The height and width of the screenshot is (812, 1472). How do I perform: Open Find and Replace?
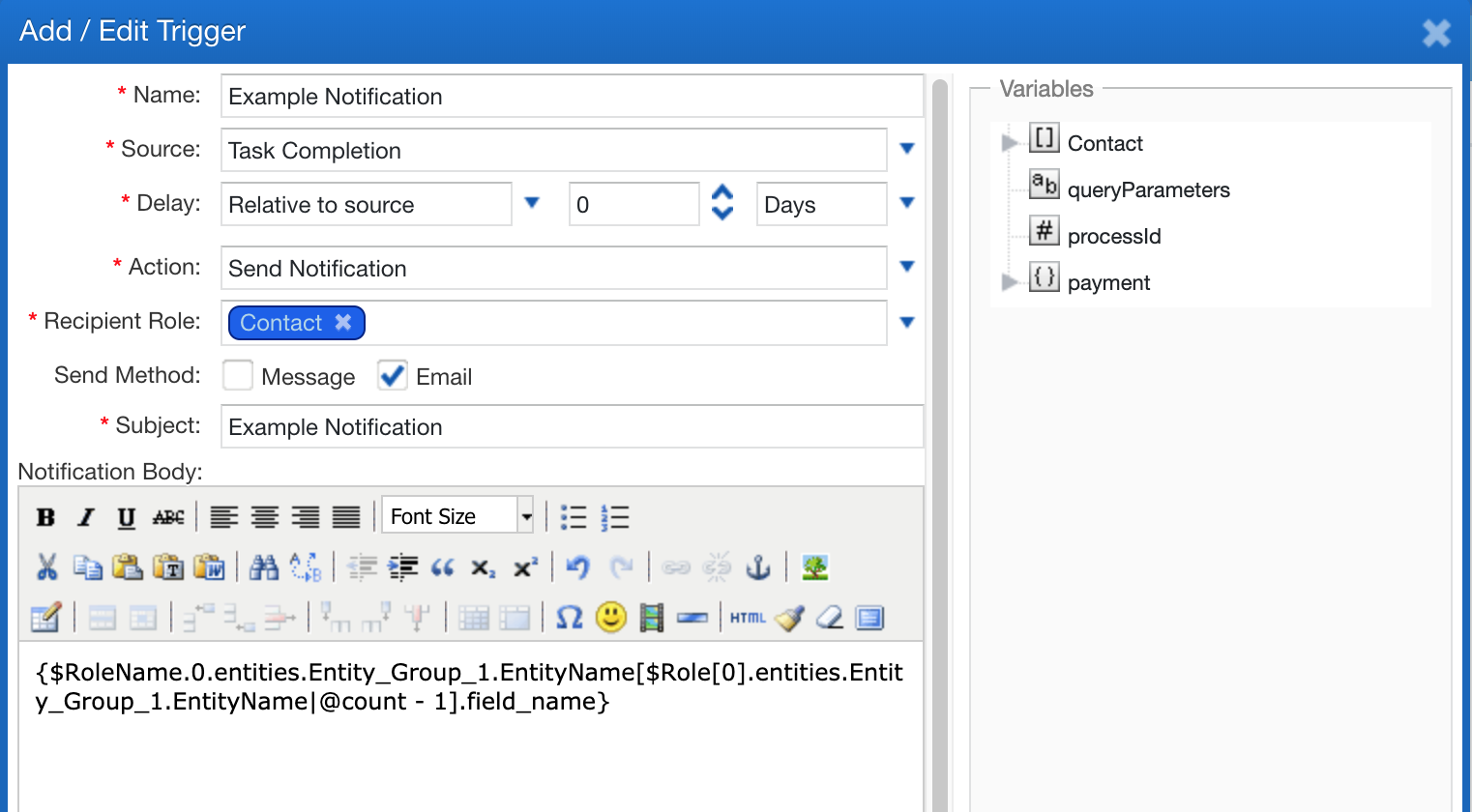[x=306, y=567]
